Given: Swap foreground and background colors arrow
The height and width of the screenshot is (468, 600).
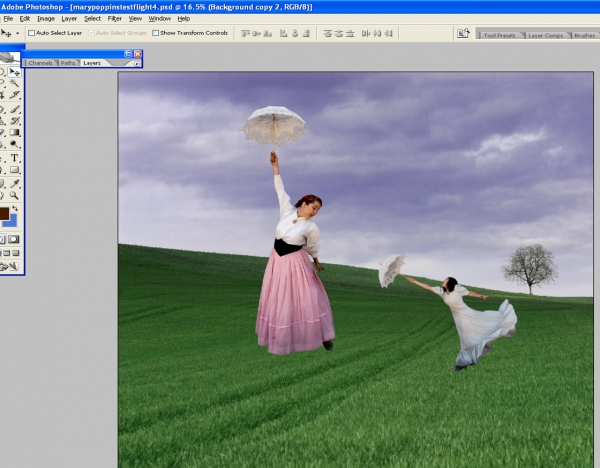Looking at the screenshot, I should click(x=15, y=209).
